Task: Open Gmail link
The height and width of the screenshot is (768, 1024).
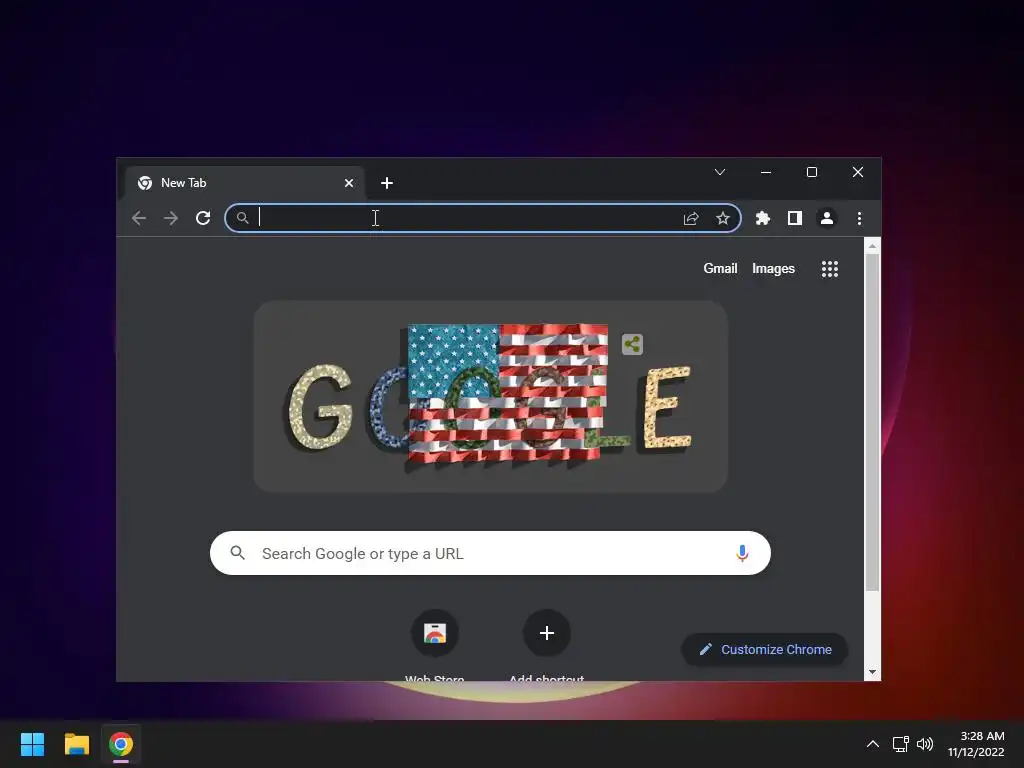Action: [x=720, y=268]
